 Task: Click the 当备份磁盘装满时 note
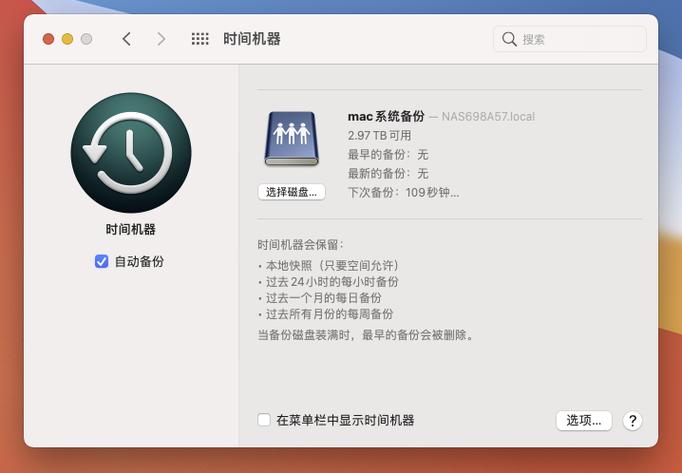366,335
